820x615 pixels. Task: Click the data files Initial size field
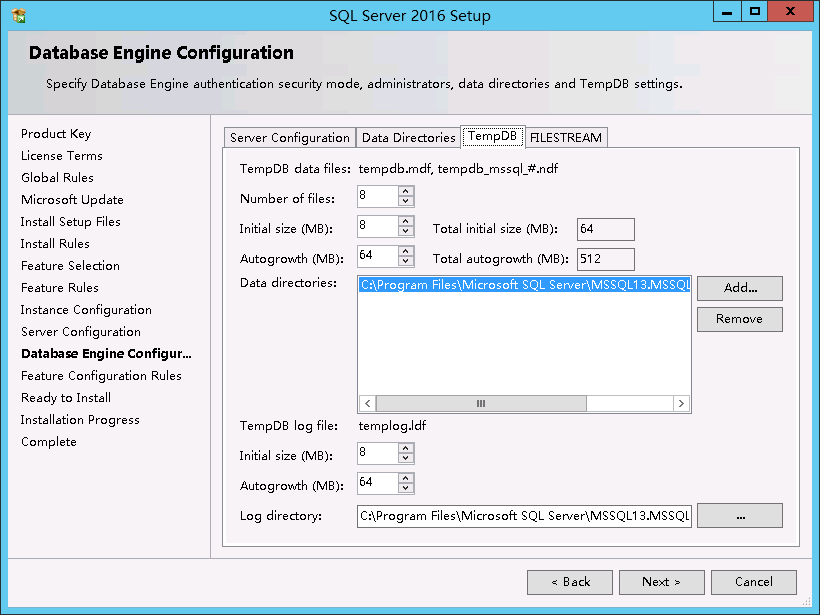tap(378, 226)
